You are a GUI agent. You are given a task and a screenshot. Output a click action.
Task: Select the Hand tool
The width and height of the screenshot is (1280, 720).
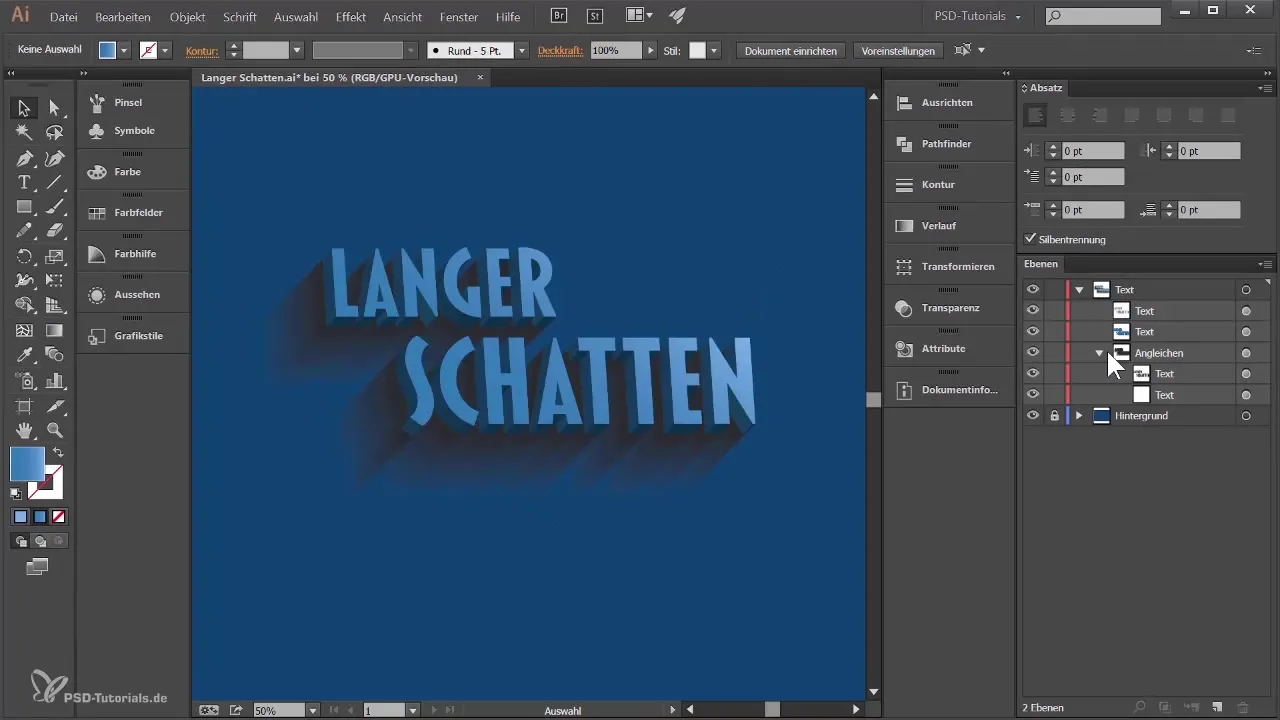[x=24, y=430]
